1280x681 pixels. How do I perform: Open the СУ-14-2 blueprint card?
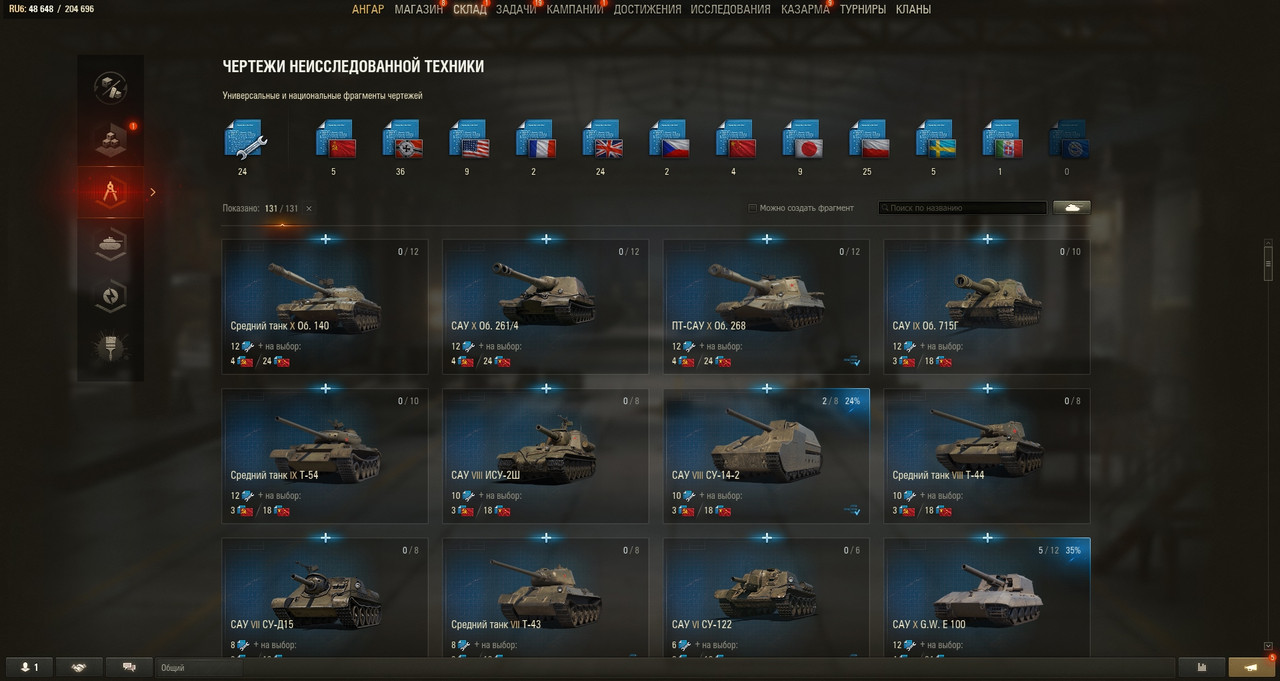(767, 456)
